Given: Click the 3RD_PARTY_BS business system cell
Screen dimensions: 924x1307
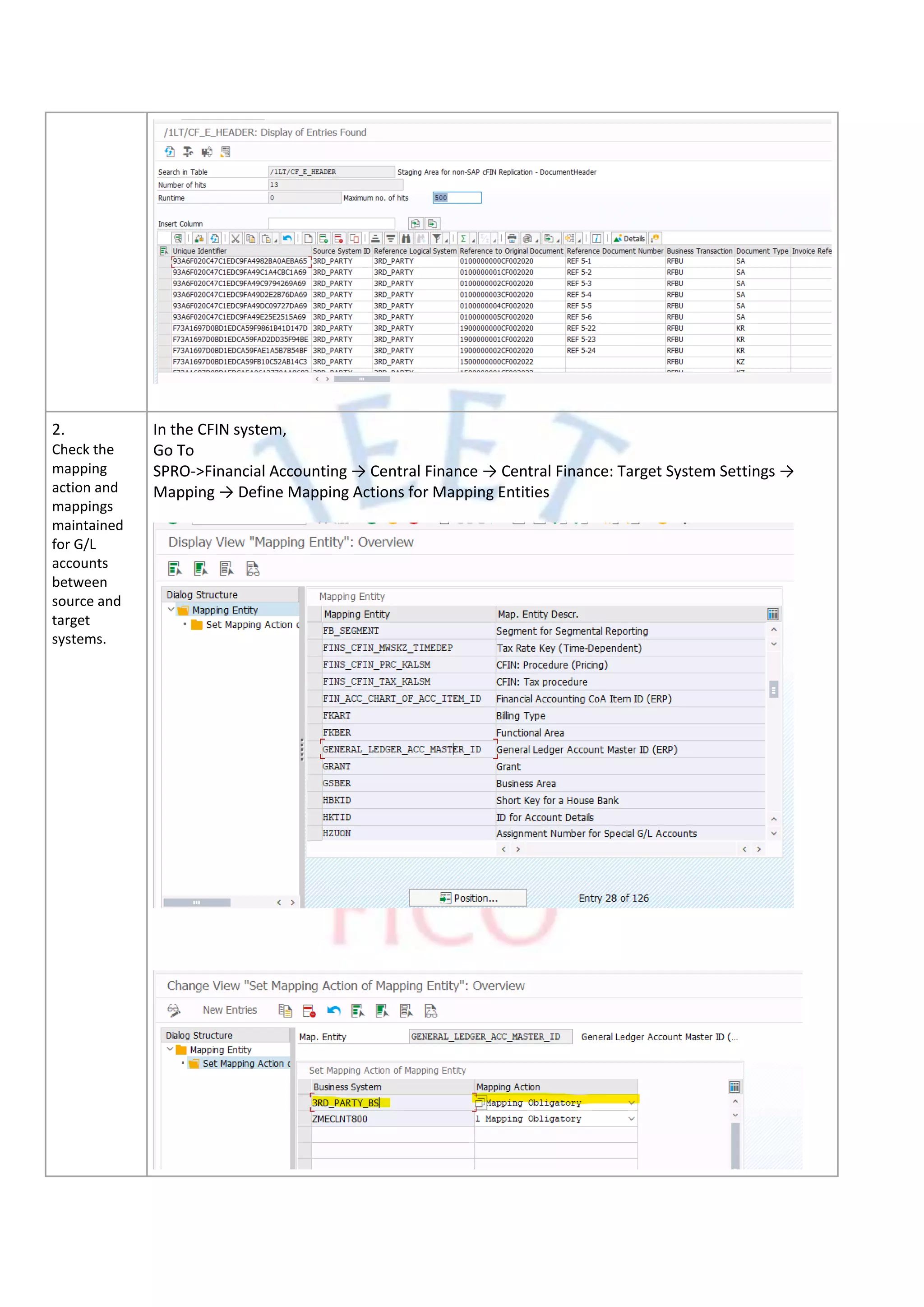Looking at the screenshot, I should click(392, 1103).
